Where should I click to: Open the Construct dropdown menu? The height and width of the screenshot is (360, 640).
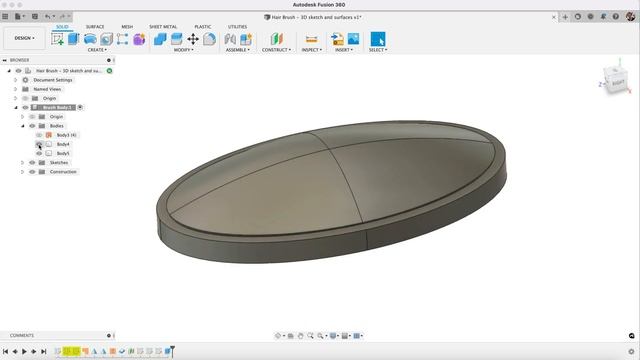[x=276, y=50]
